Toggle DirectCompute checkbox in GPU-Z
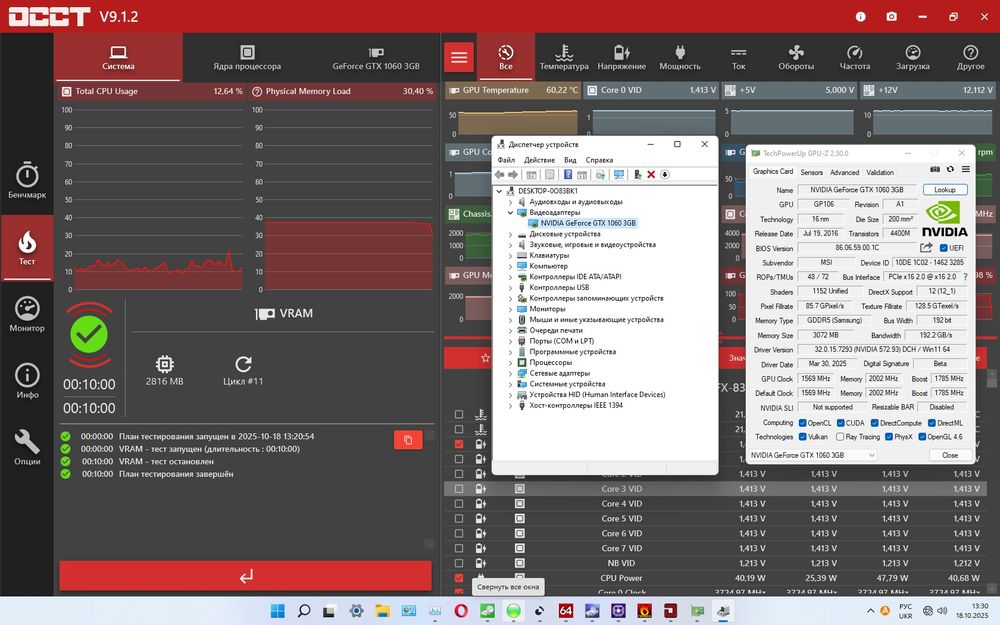Viewport: 1000px width, 625px height. [x=875, y=423]
